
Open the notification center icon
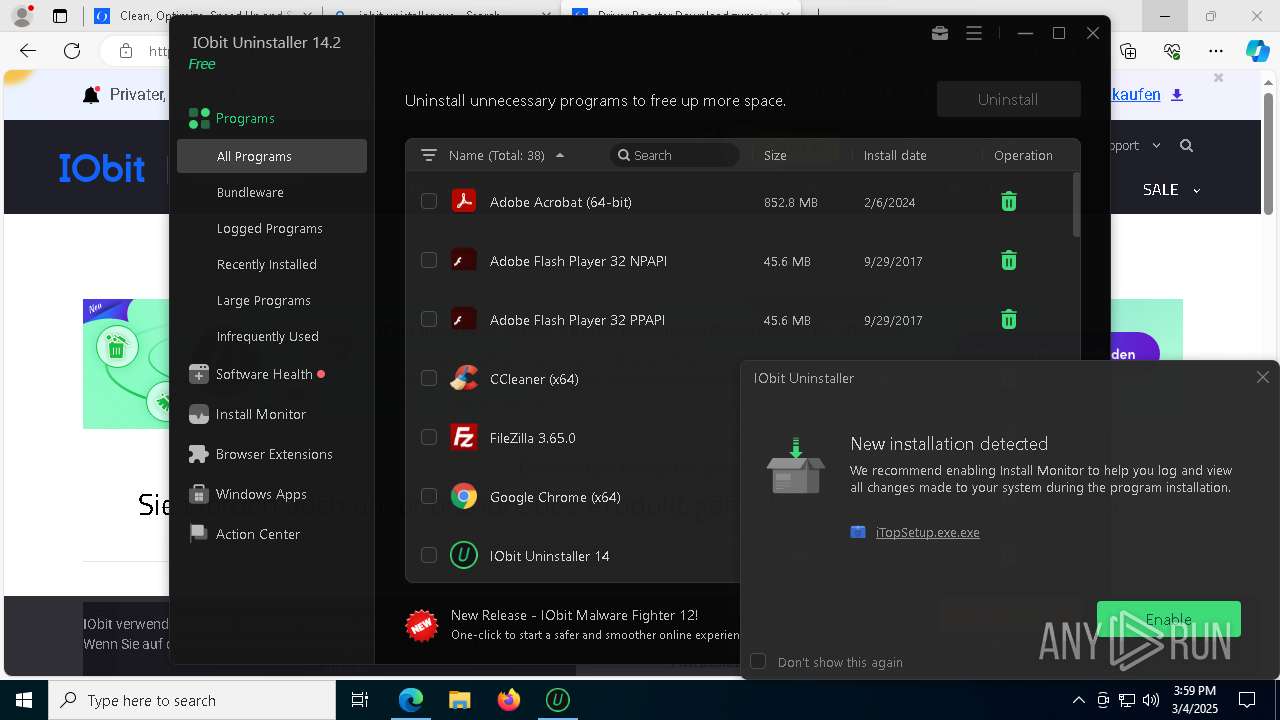(1247, 700)
